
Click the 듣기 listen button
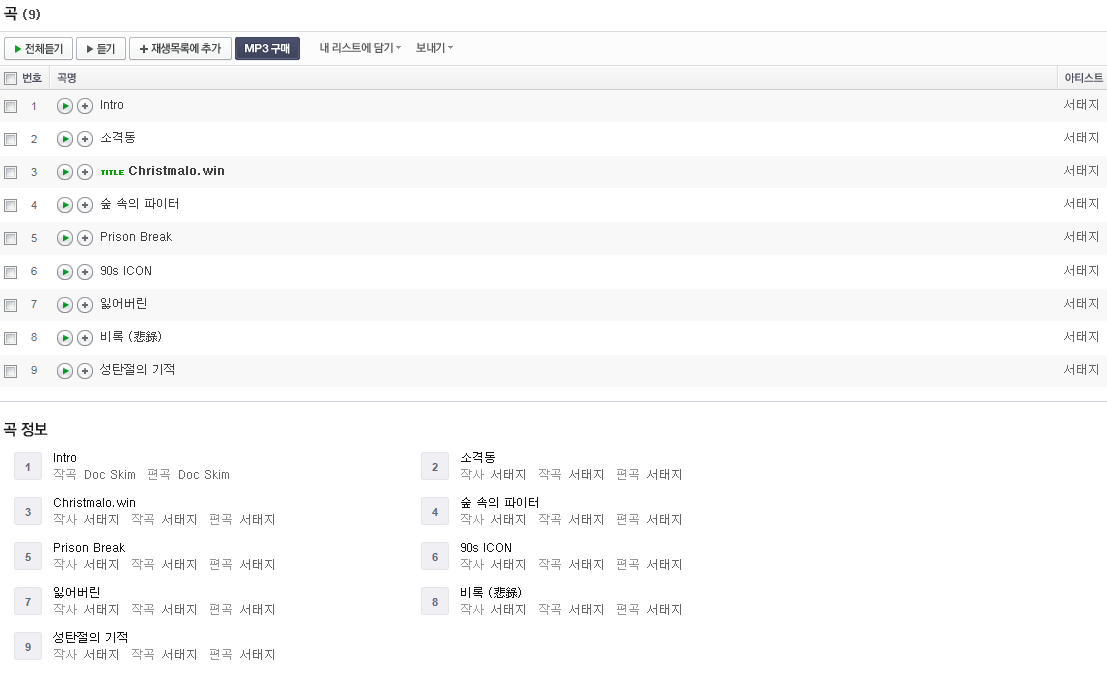click(x=100, y=49)
